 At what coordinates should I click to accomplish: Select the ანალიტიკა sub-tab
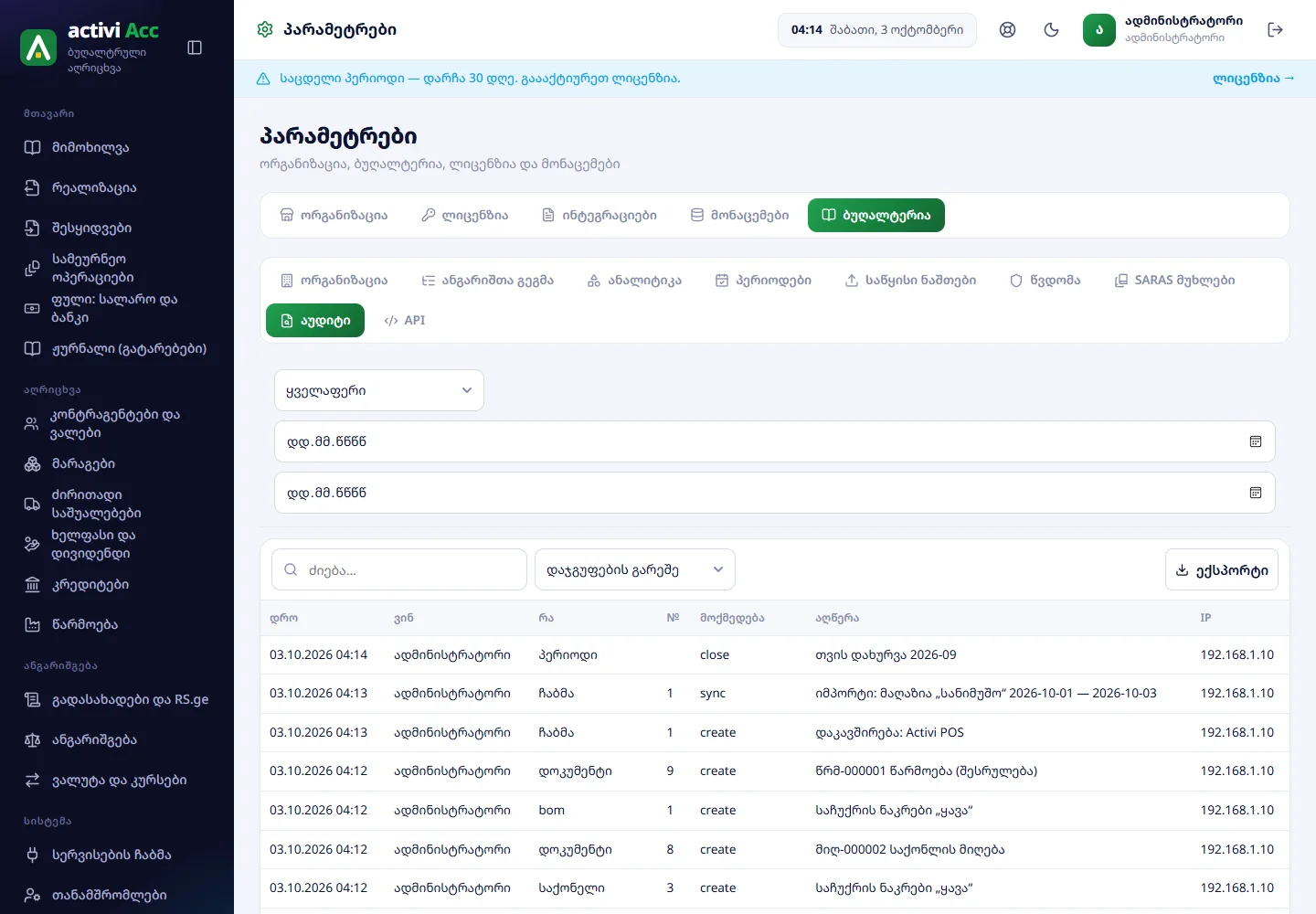click(634, 281)
